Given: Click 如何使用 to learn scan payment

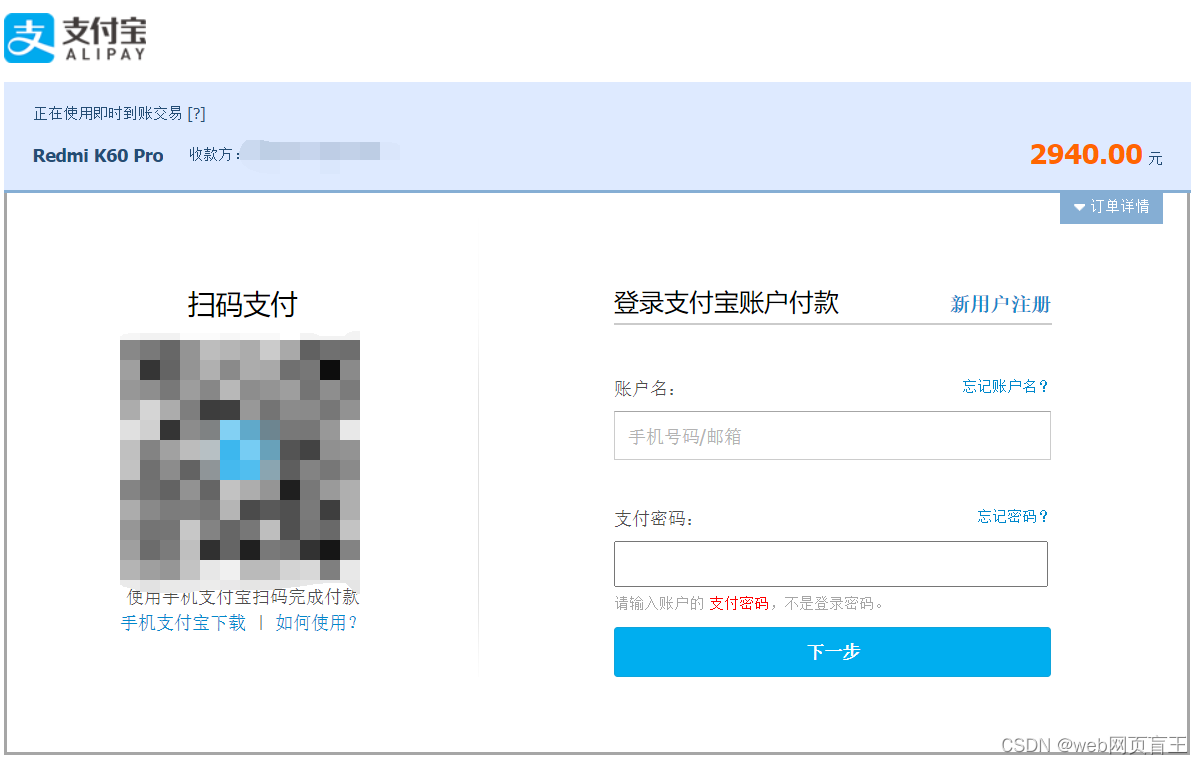Looking at the screenshot, I should 317,622.
